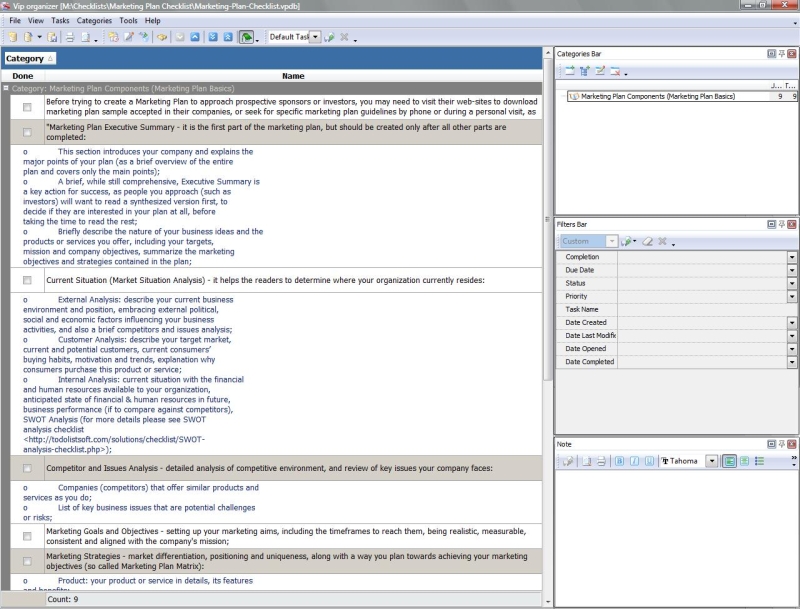Open the Tools menu

coord(128,20)
